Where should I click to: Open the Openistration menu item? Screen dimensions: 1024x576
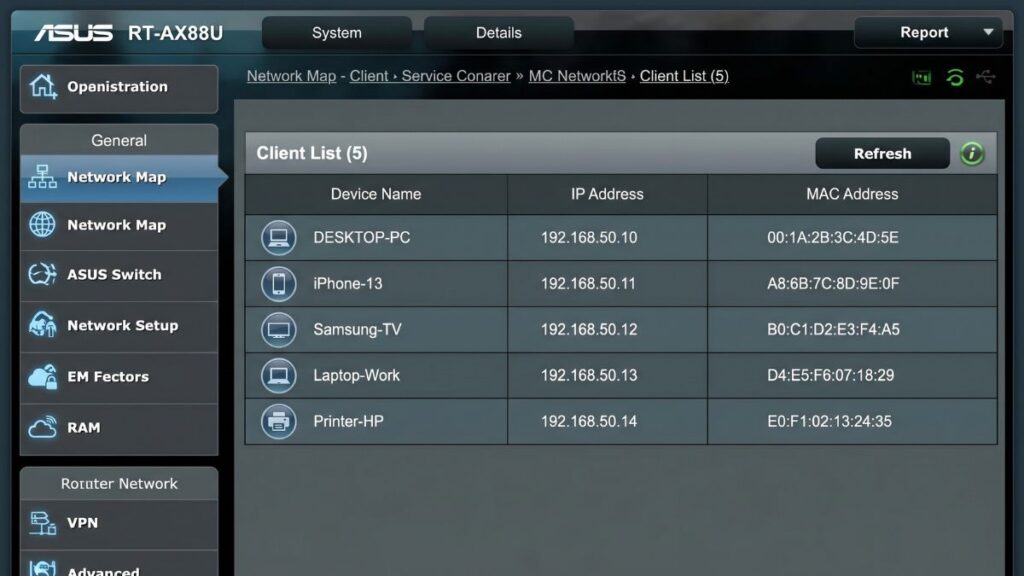119,88
